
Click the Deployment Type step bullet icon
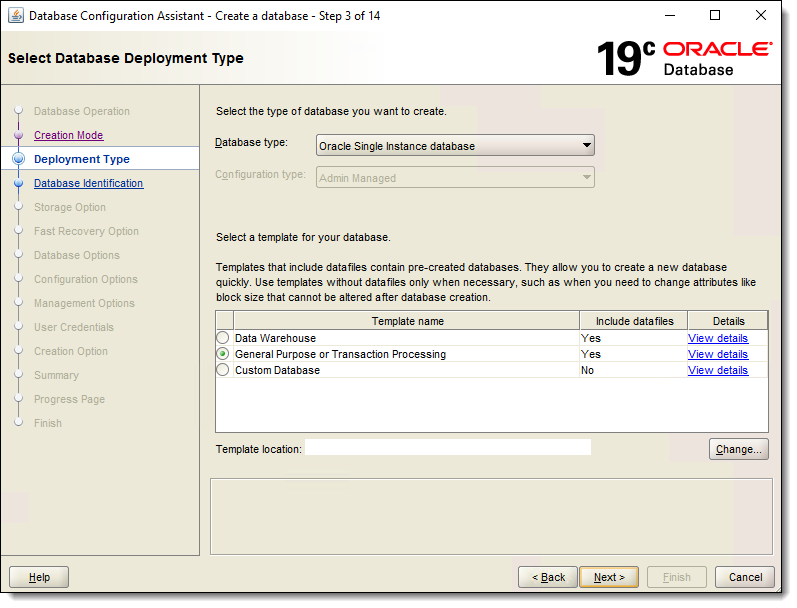19,159
